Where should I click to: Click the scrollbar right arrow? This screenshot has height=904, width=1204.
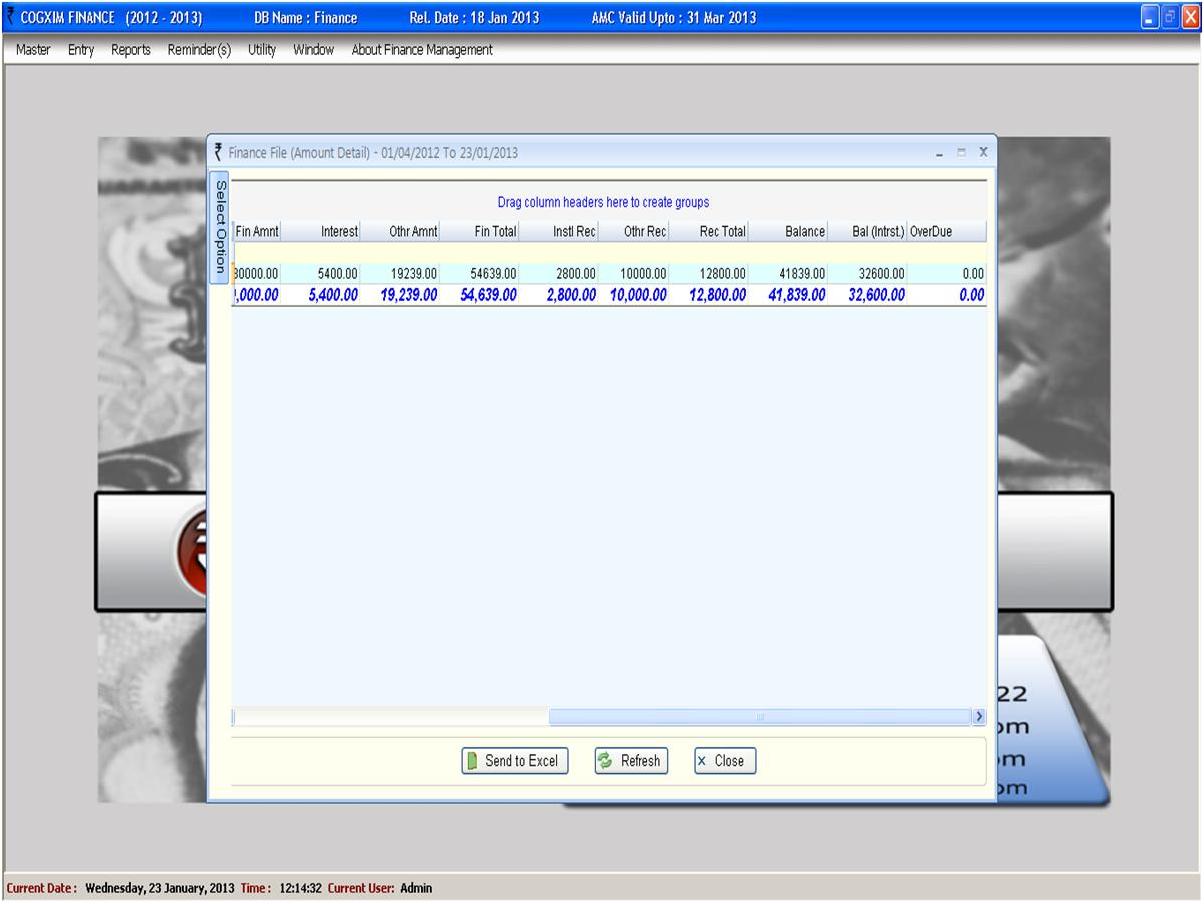click(x=979, y=717)
